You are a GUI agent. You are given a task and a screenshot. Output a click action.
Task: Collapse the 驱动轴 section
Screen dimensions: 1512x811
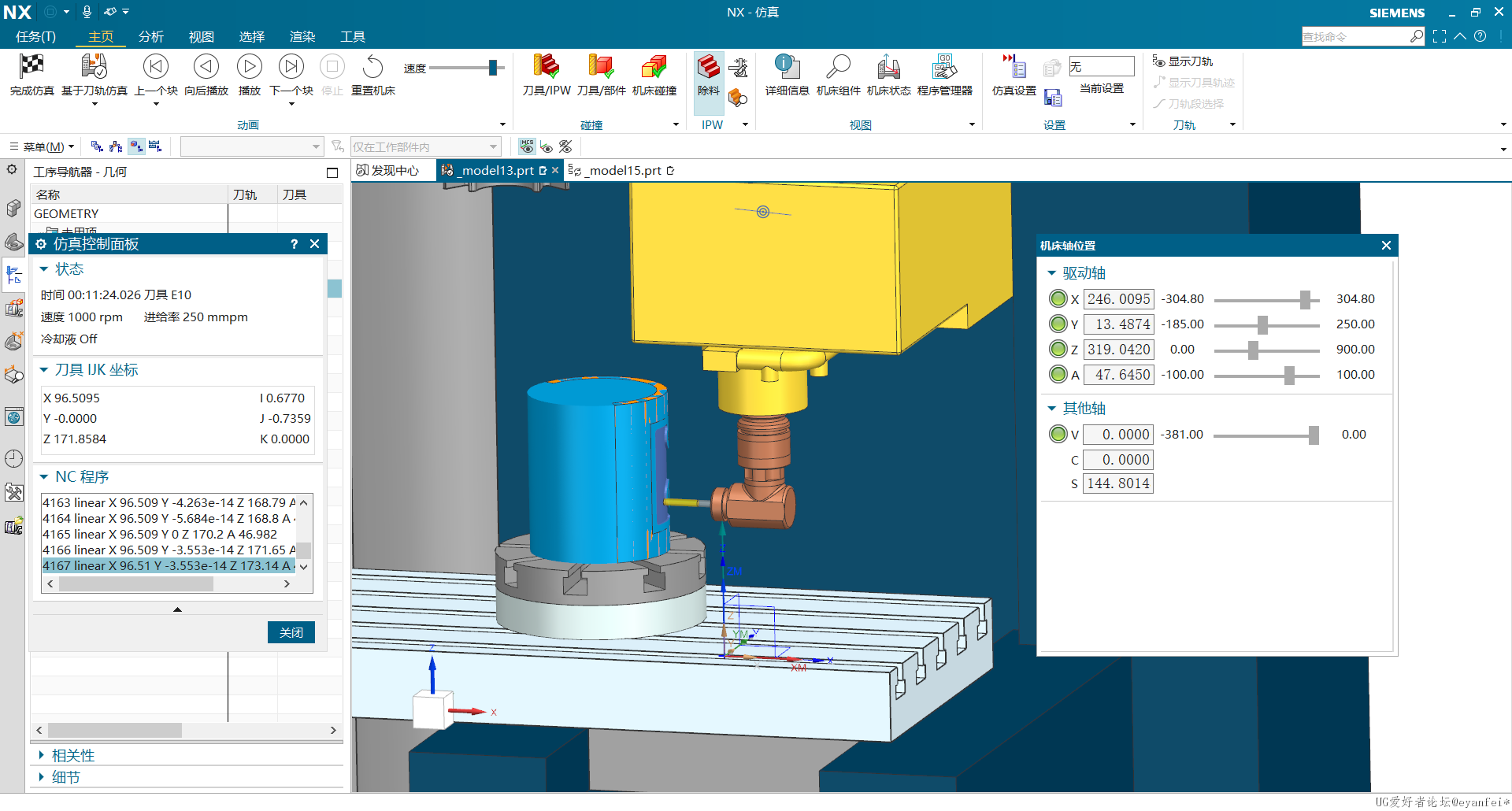[x=1051, y=273]
